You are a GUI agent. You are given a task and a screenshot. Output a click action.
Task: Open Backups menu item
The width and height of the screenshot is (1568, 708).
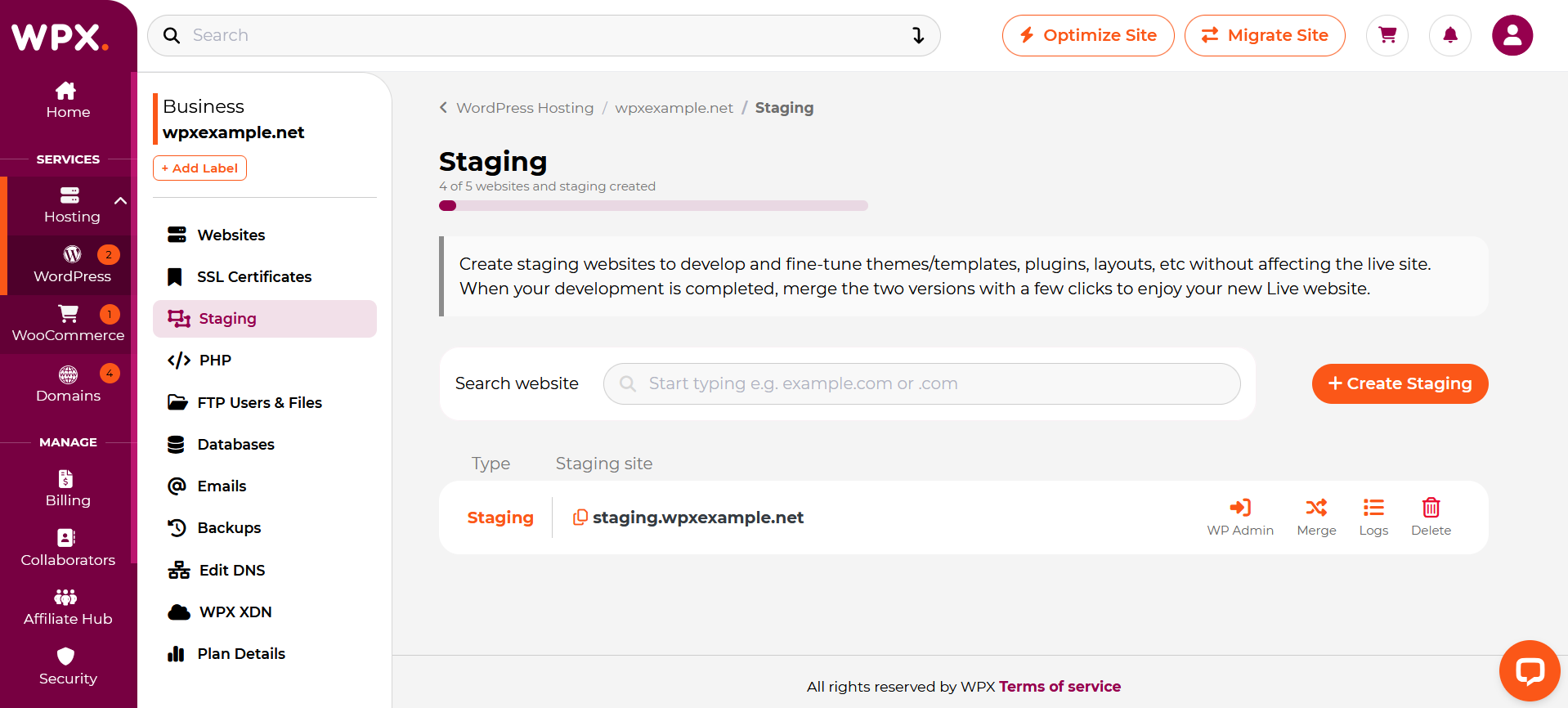[265, 527]
